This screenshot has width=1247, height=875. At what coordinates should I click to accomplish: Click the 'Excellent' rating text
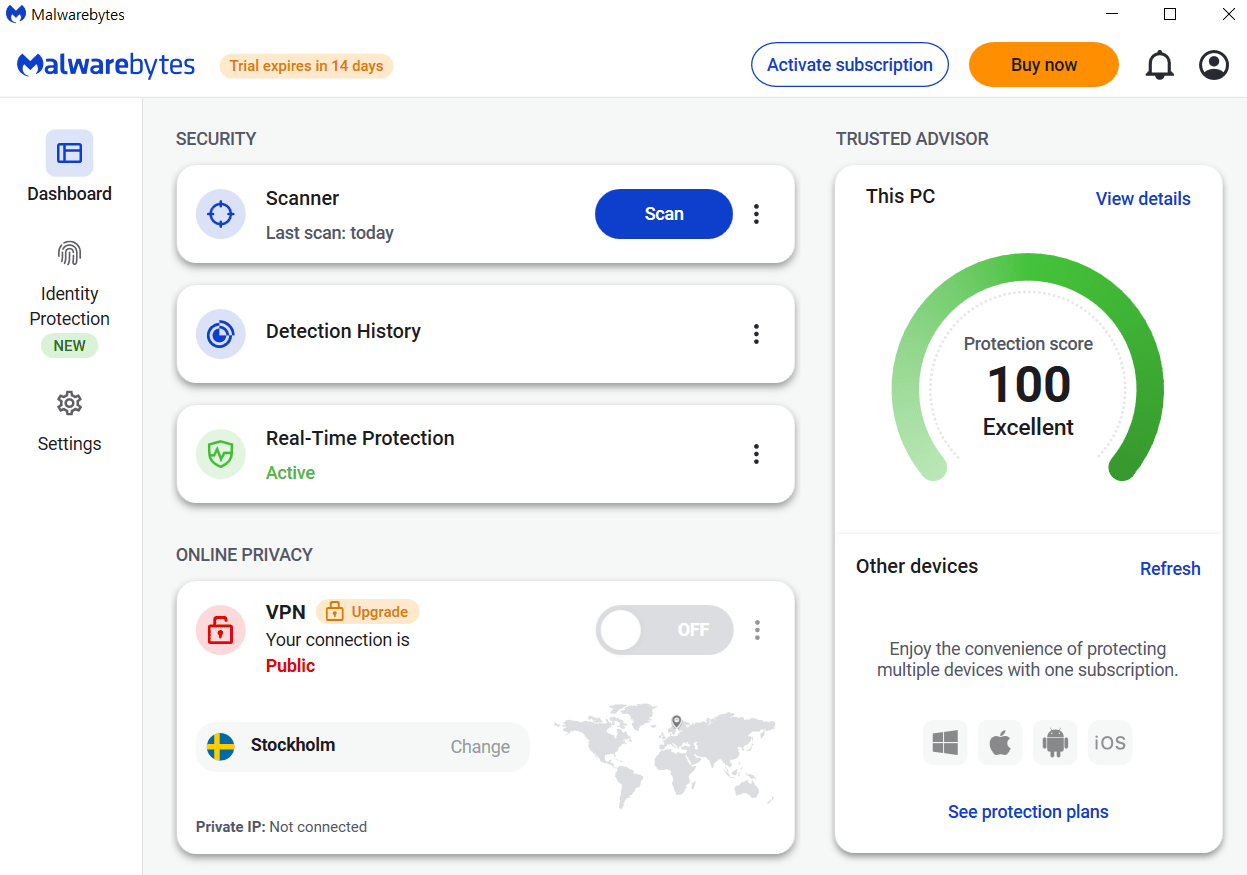coord(1028,427)
